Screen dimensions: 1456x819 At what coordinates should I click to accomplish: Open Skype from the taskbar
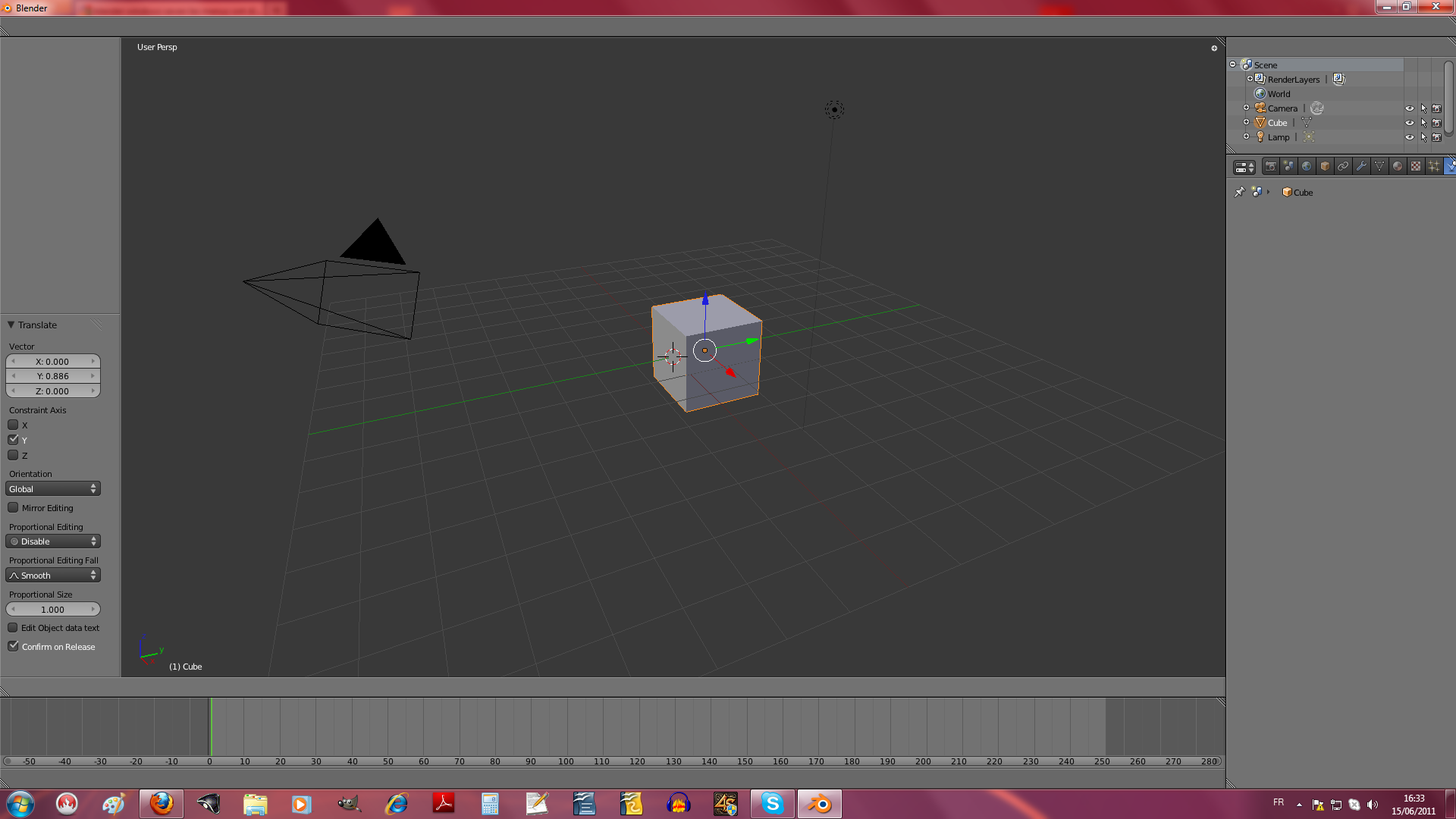(770, 803)
